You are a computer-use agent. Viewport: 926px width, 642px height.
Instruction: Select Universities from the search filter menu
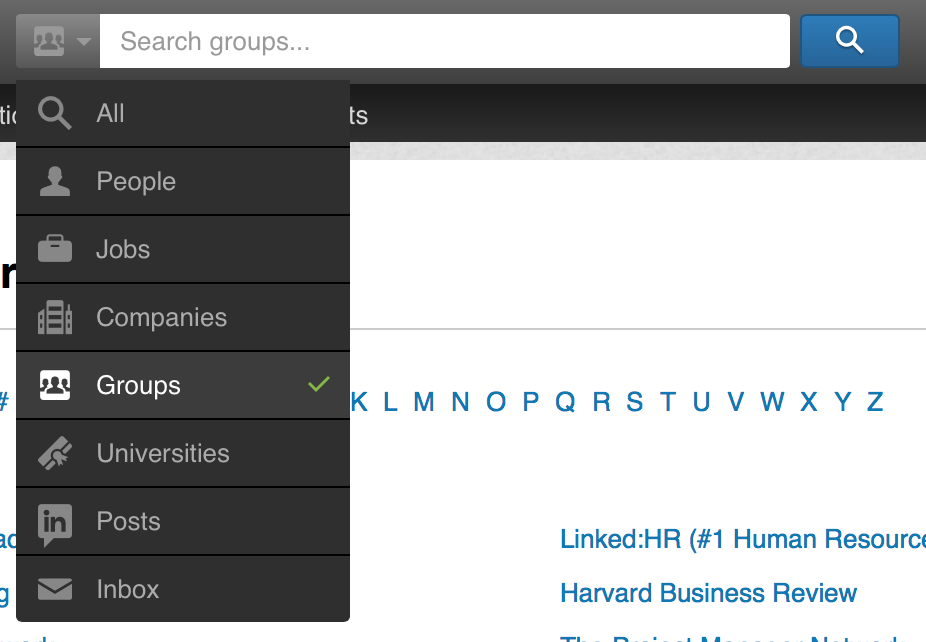coord(163,454)
